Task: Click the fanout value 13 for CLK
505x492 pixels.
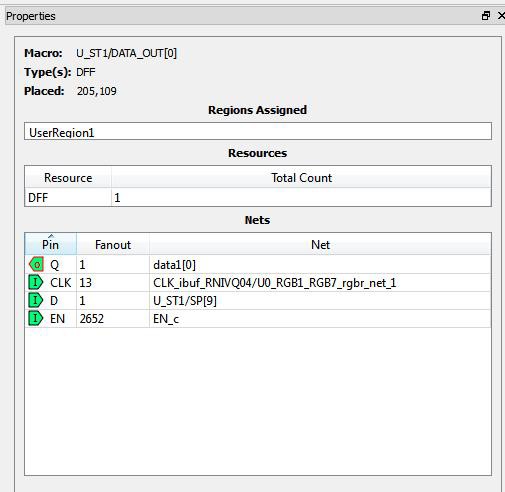Action: point(85,283)
